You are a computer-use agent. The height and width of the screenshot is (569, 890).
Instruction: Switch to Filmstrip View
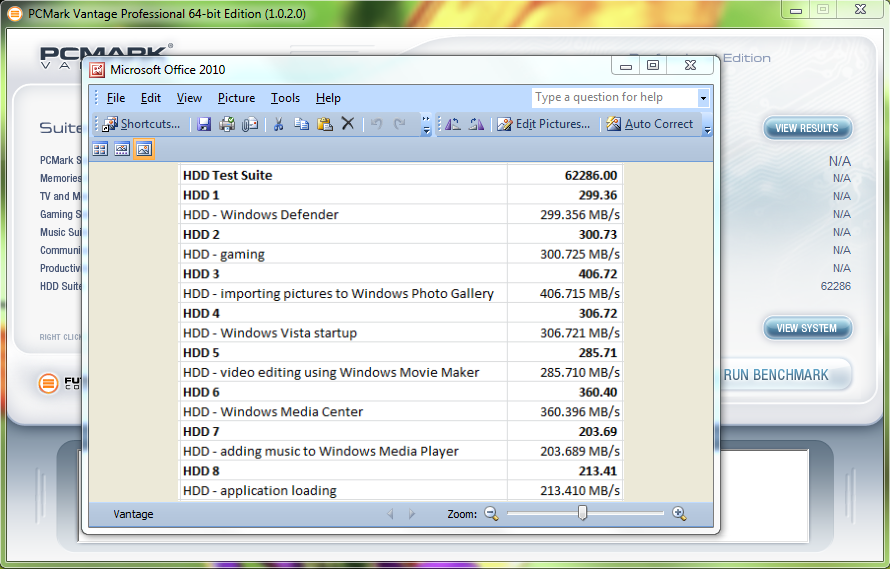coord(122,149)
